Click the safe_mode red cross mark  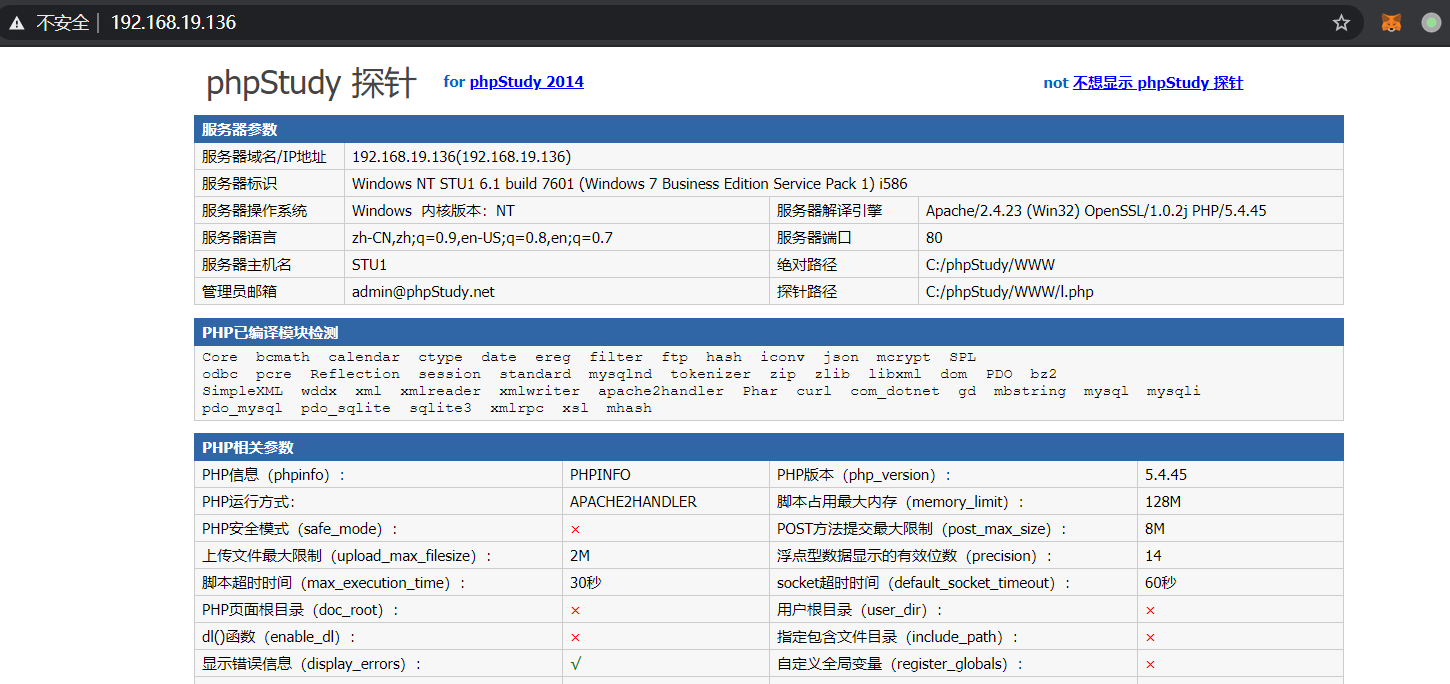point(575,529)
